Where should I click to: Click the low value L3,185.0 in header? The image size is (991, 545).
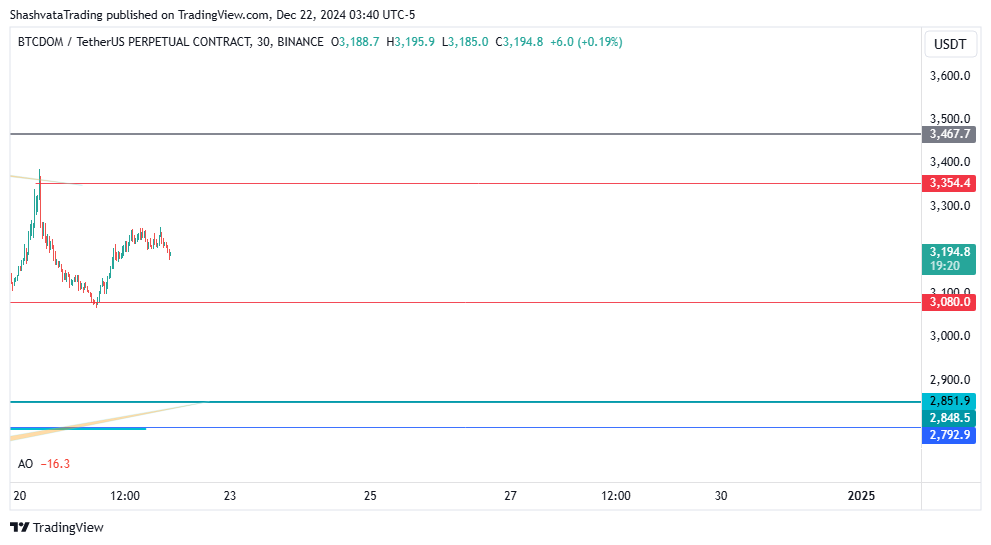[465, 42]
